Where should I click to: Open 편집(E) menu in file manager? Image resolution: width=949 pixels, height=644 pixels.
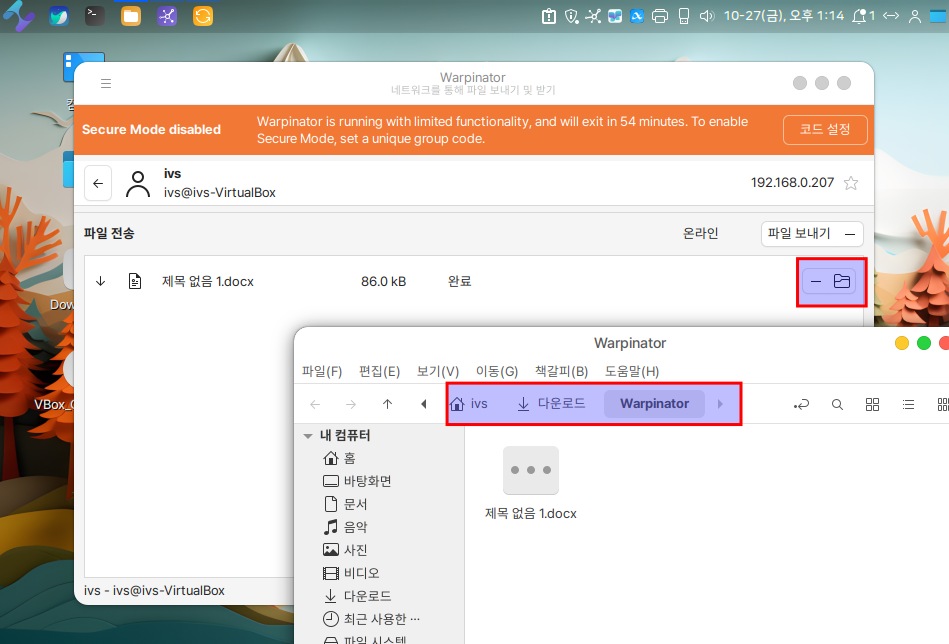pyautogui.click(x=379, y=371)
